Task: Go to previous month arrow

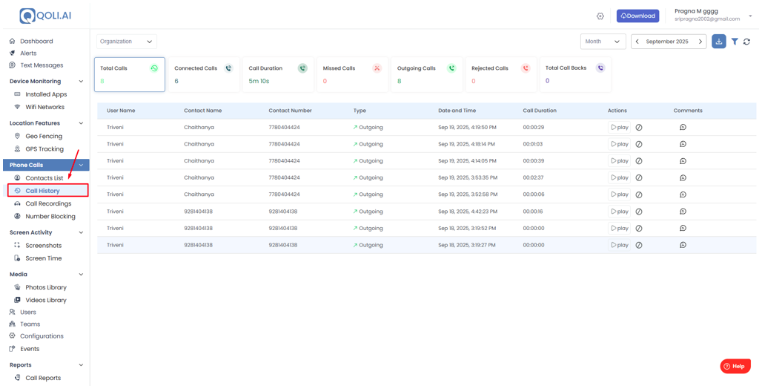Action: 637,42
